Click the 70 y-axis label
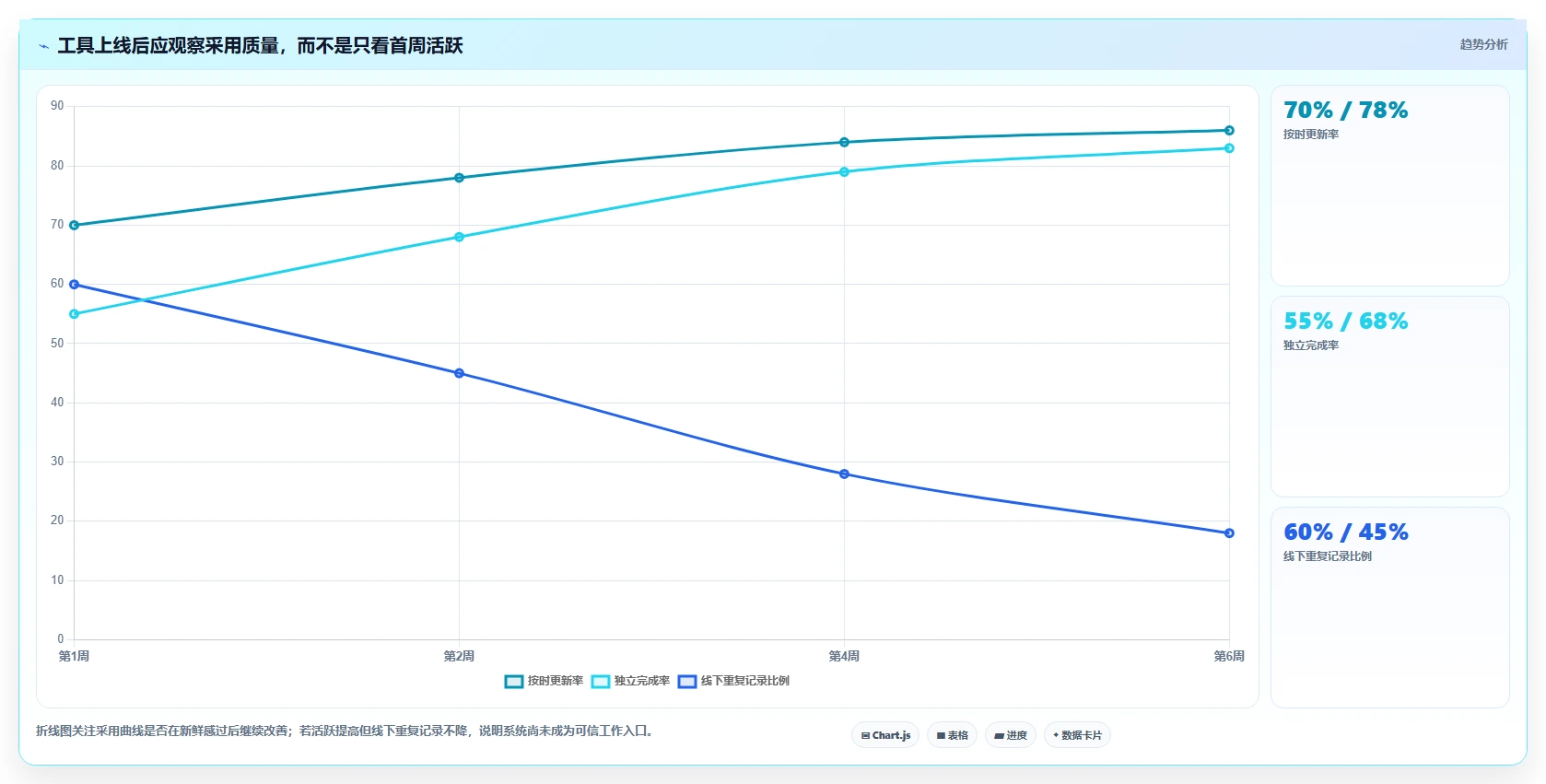 [x=57, y=225]
